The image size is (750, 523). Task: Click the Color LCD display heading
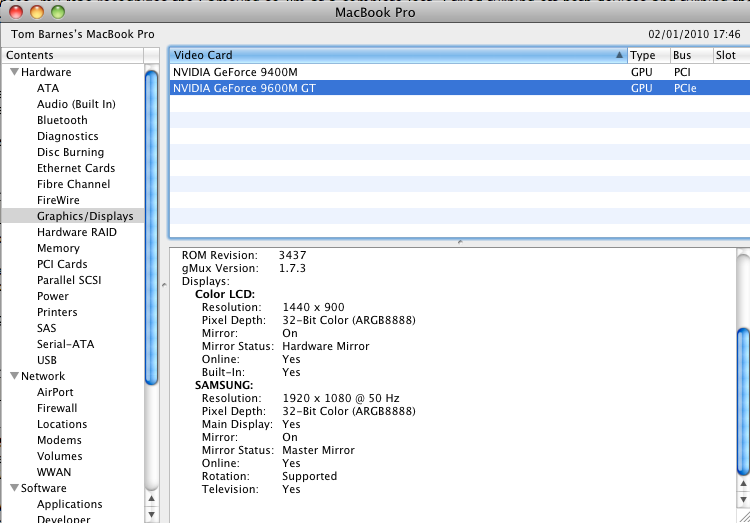point(225,294)
